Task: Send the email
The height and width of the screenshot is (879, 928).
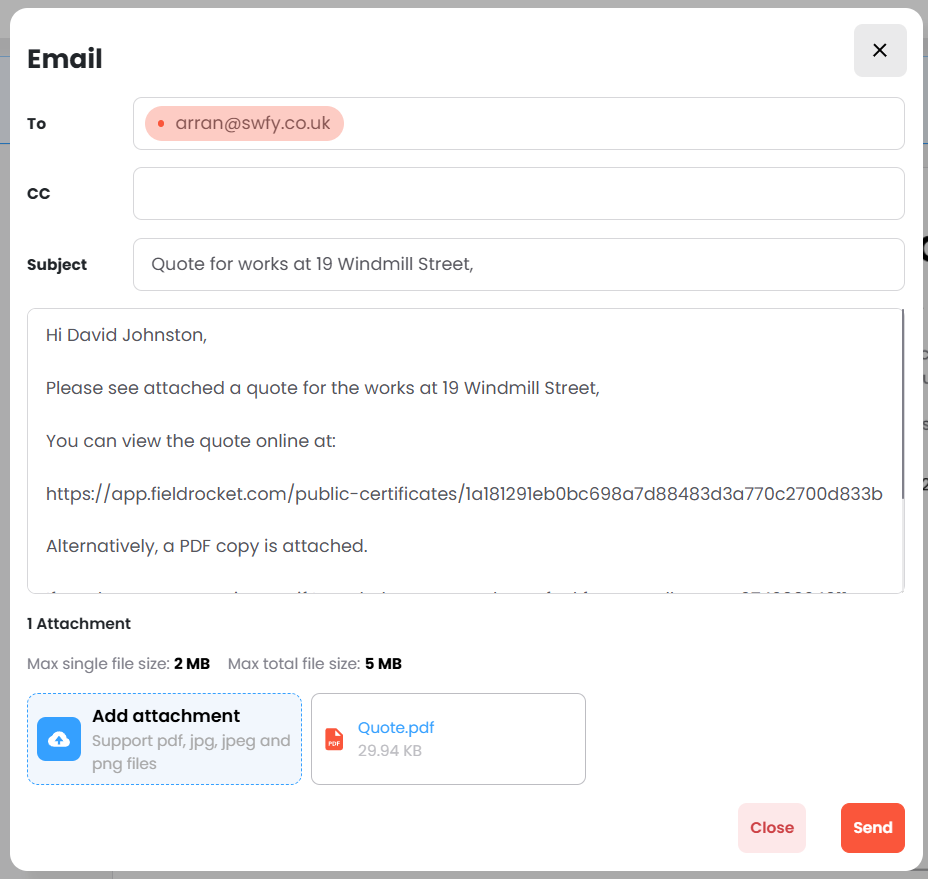Action: (x=872, y=828)
